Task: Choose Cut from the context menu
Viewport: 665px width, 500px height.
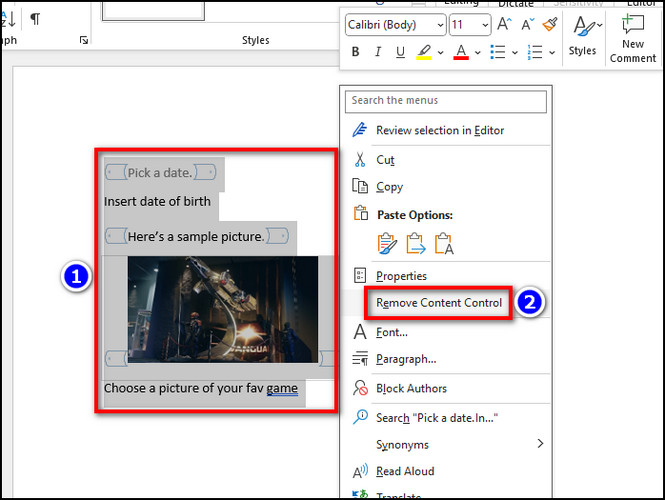Action: click(446, 160)
